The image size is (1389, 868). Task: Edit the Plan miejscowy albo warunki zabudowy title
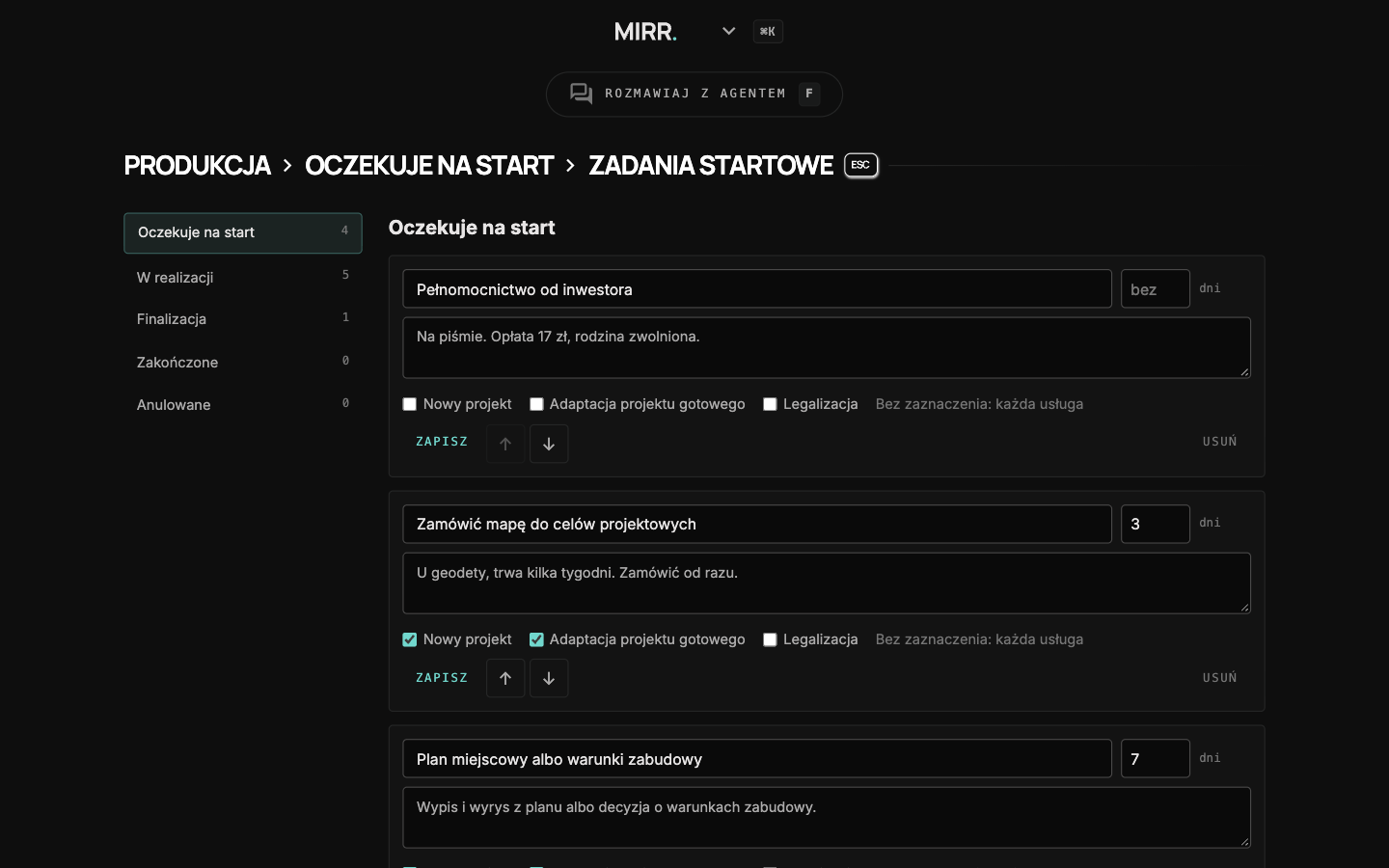(757, 759)
